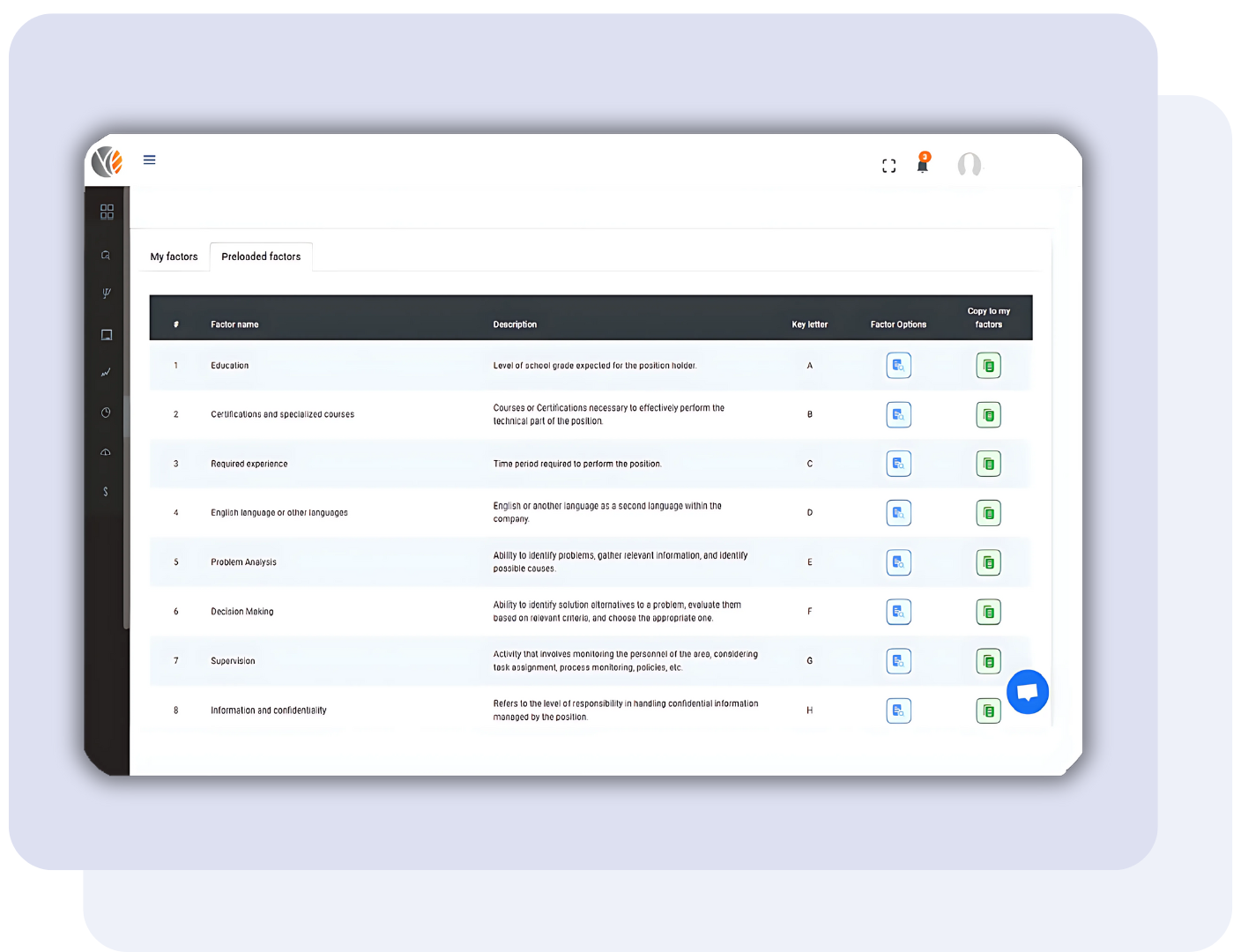Open factor options for Certifications and specialized courses
Image resolution: width=1241 pixels, height=952 pixels.
[x=898, y=414]
